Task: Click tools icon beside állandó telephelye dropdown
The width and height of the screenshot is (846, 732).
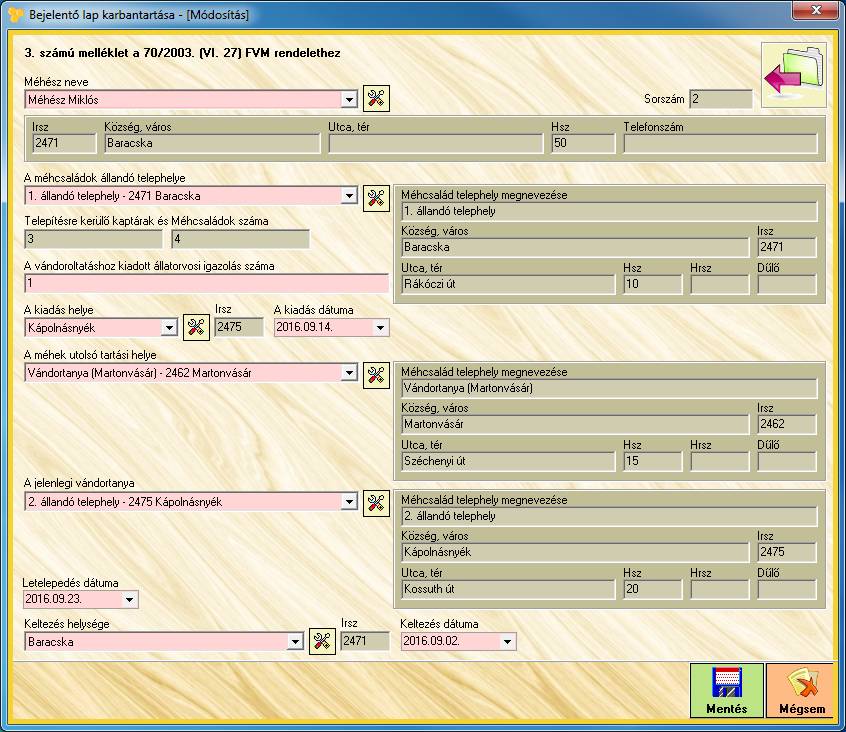Action: [376, 197]
